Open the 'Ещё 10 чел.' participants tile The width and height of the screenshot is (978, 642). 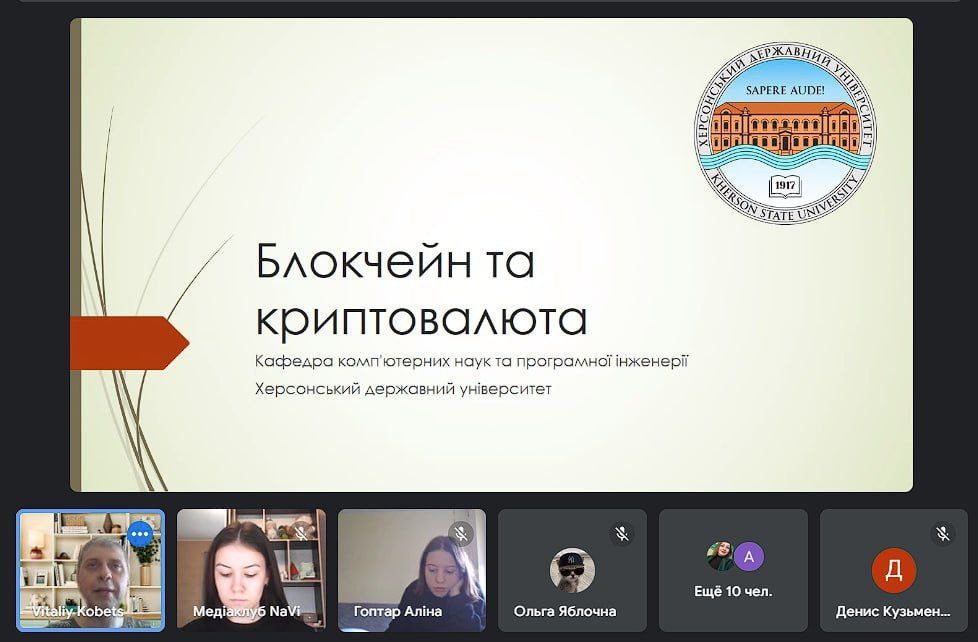[734, 570]
